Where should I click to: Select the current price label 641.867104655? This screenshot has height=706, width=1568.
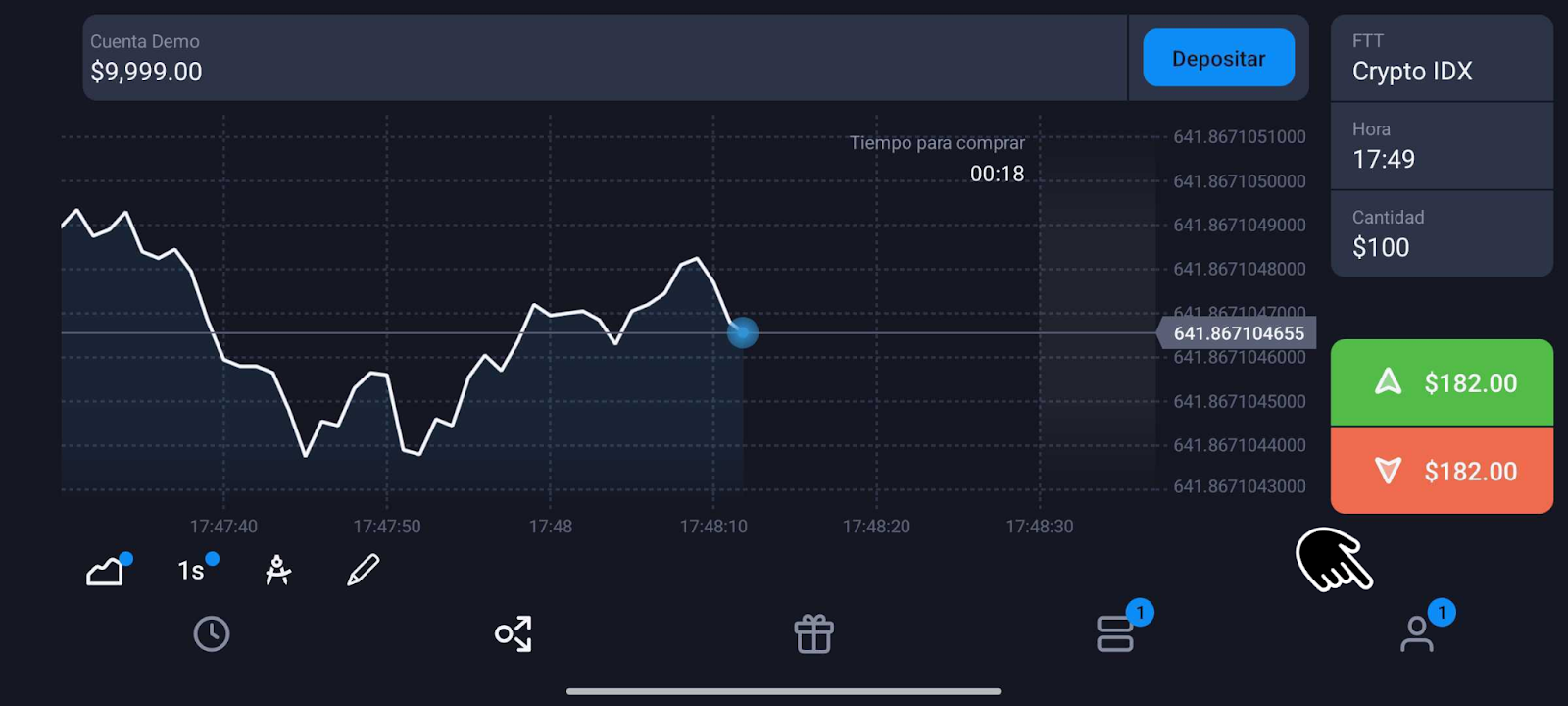pos(1238,333)
